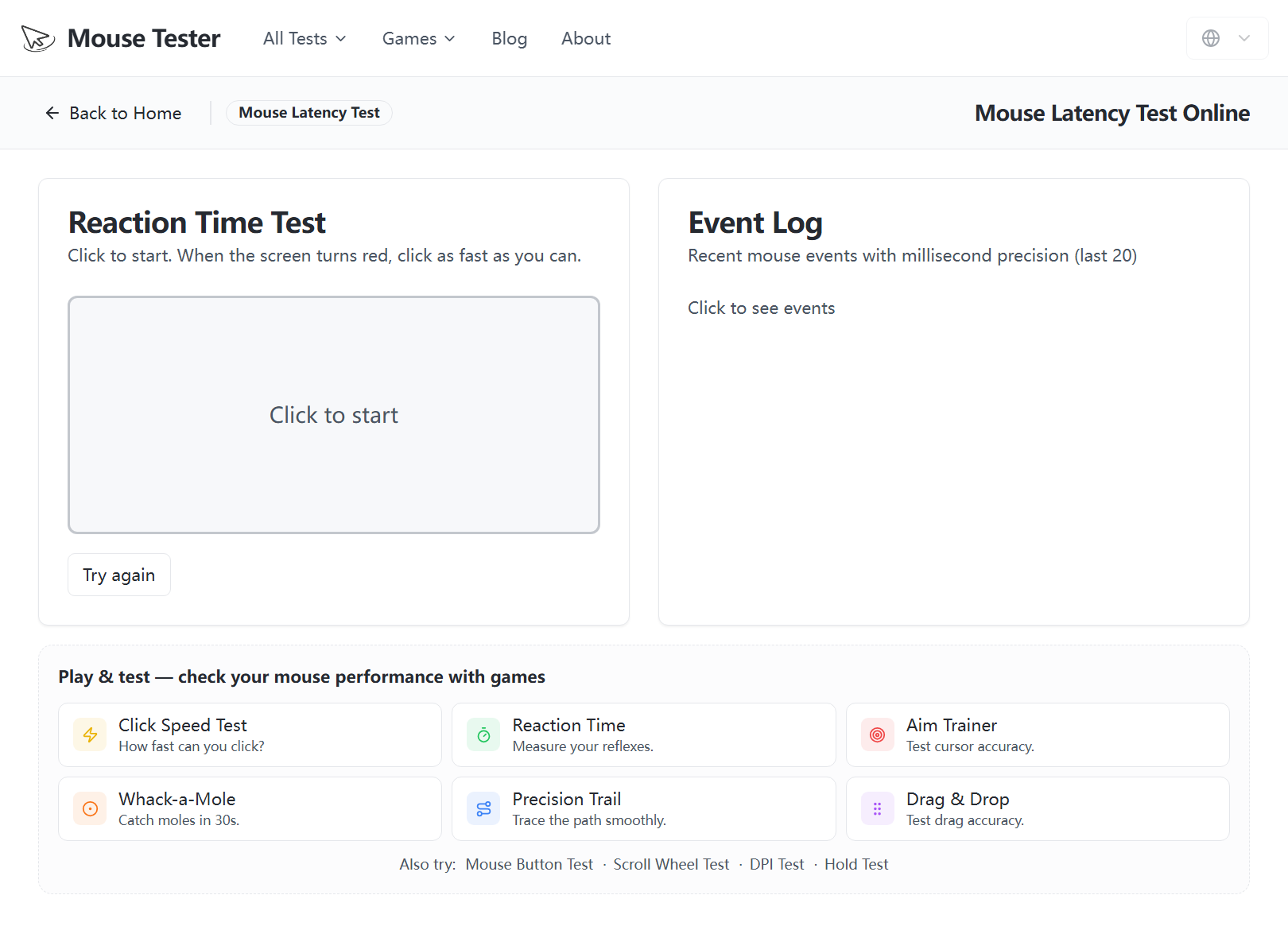Click the blue Precision Trail path icon
Viewport: 1288px width, 930px height.
pos(483,809)
